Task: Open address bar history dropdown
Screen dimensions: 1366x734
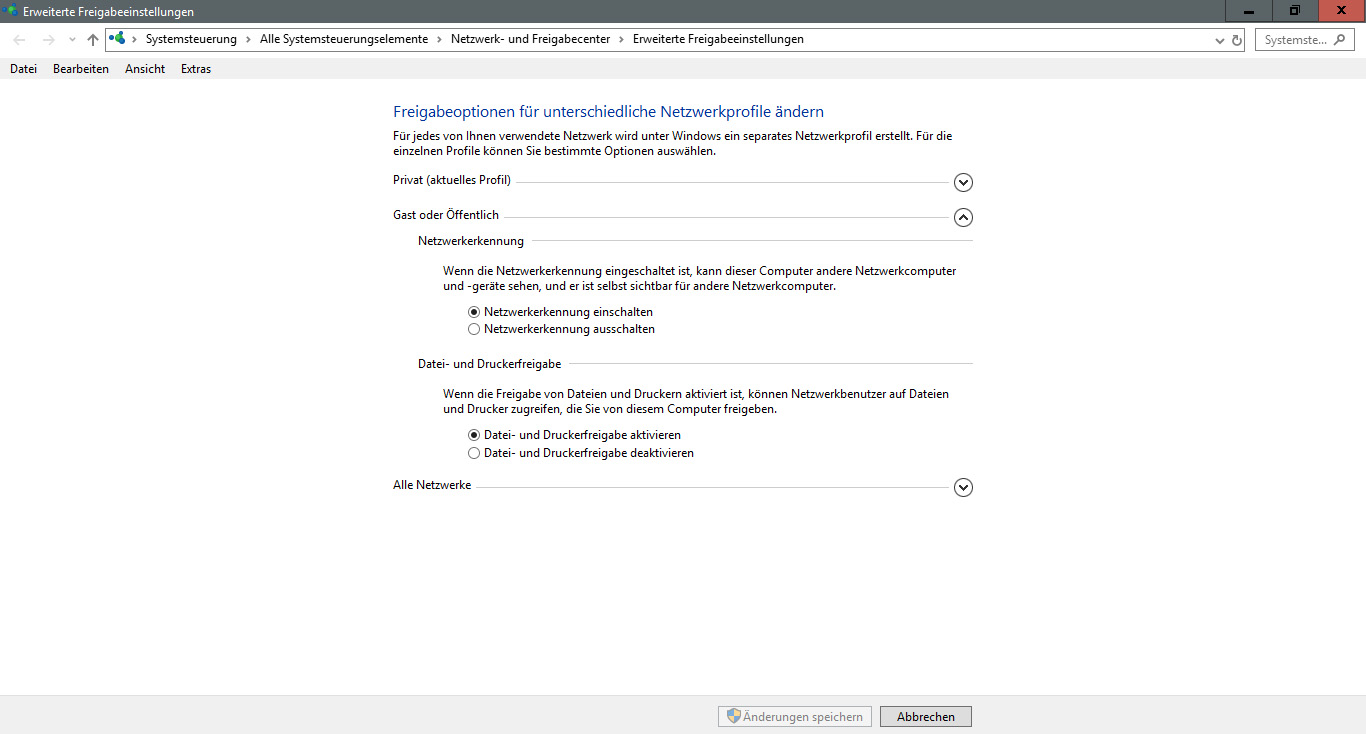Action: click(x=1219, y=40)
